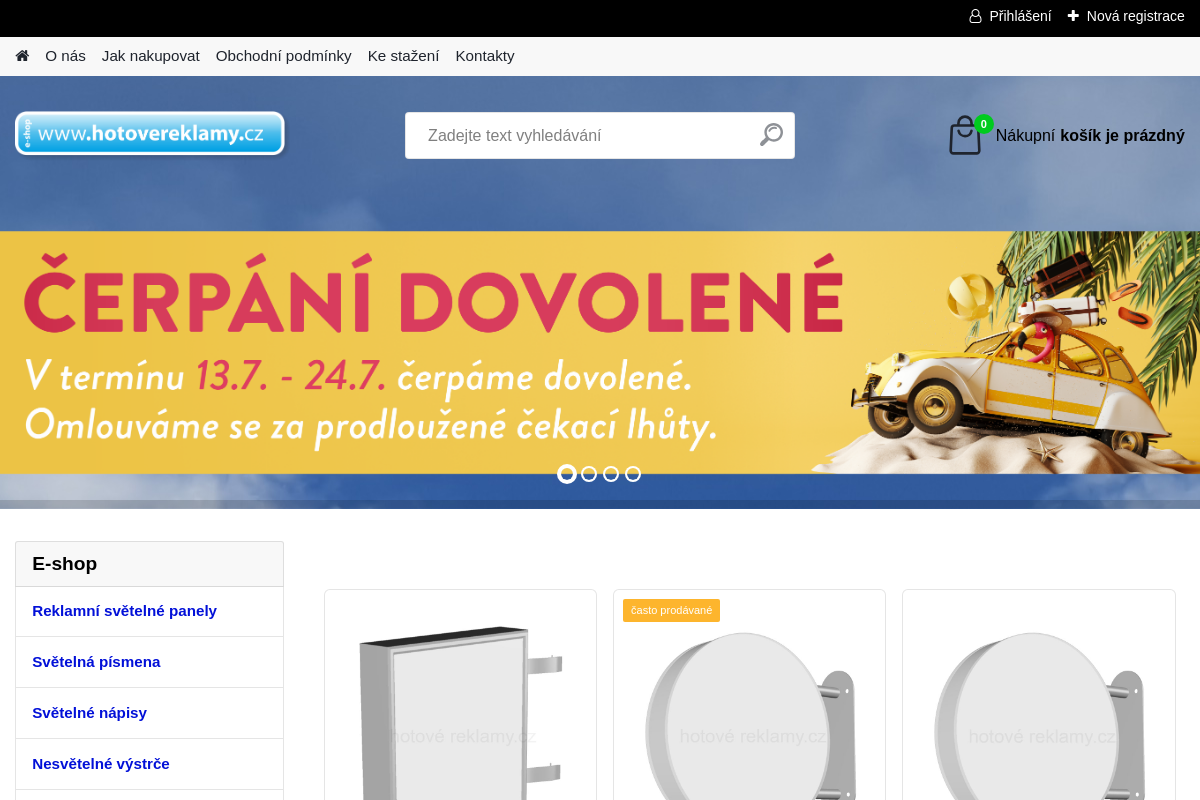Screen dimensions: 1200x800
Task: Click the green cart counter badge
Action: pyautogui.click(x=984, y=124)
